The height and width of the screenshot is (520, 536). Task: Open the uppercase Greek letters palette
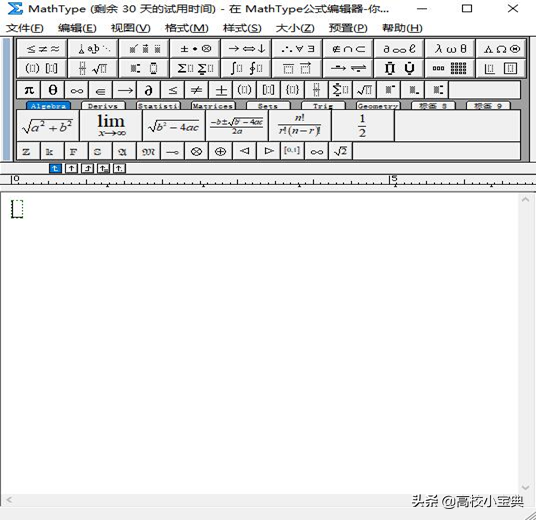(501, 49)
